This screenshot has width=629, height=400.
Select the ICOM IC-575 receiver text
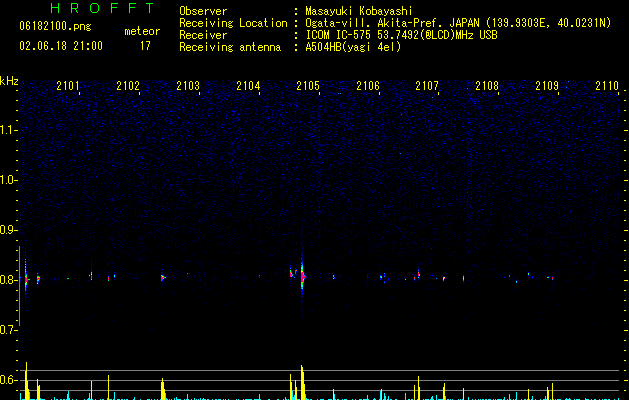pyautogui.click(x=401, y=35)
